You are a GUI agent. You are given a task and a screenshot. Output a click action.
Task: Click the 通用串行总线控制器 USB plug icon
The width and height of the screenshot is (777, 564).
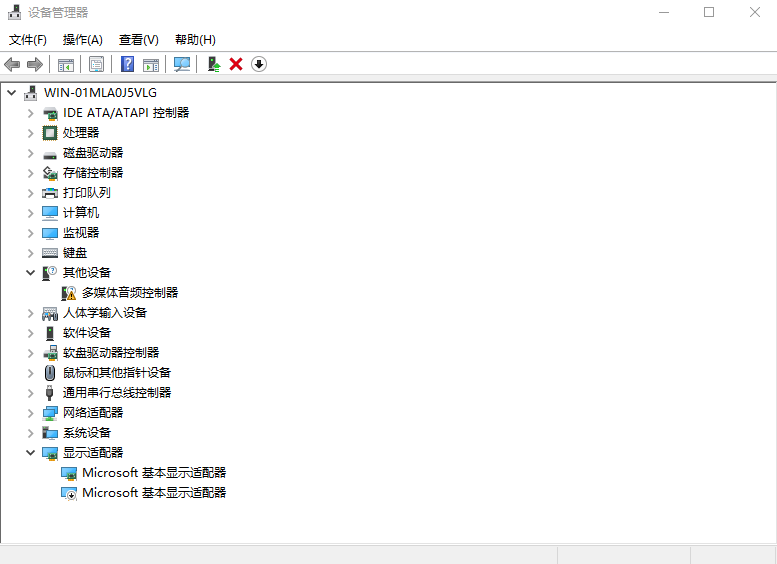click(x=49, y=393)
